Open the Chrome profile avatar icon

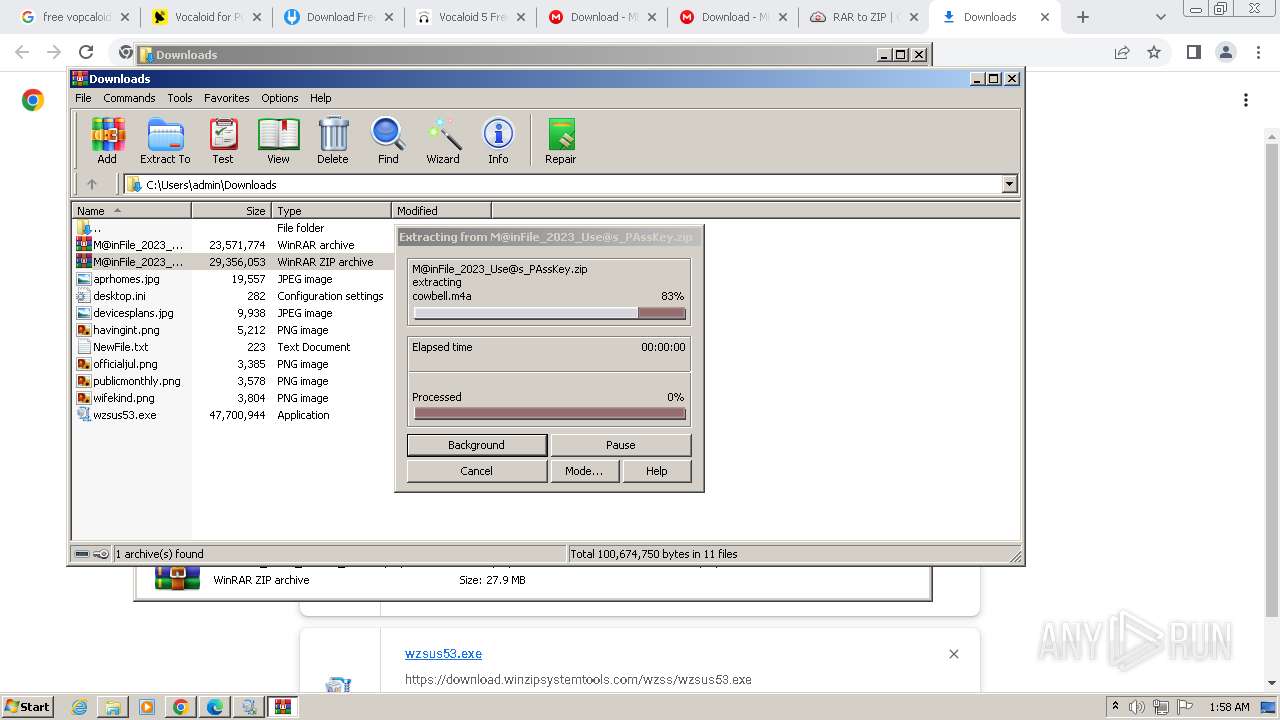(x=1225, y=52)
